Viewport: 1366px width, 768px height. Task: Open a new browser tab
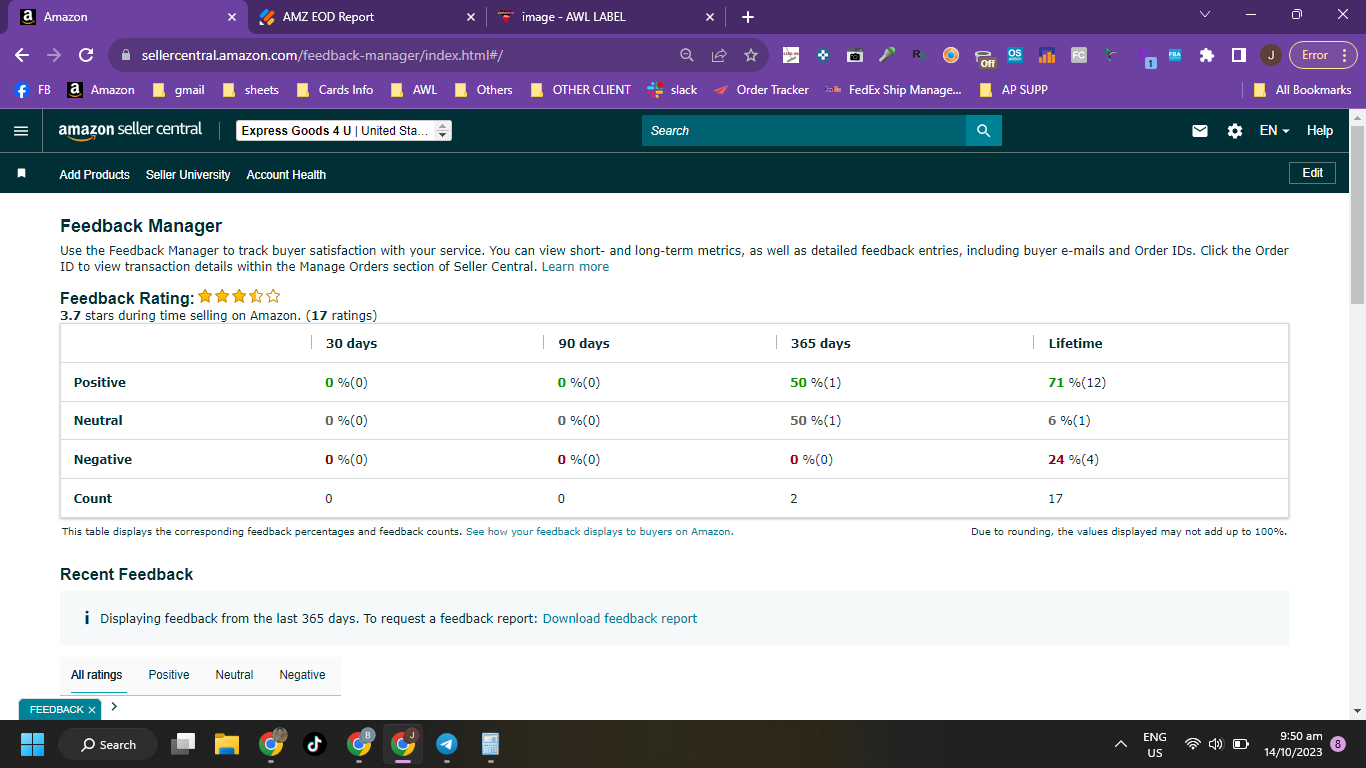point(748,17)
